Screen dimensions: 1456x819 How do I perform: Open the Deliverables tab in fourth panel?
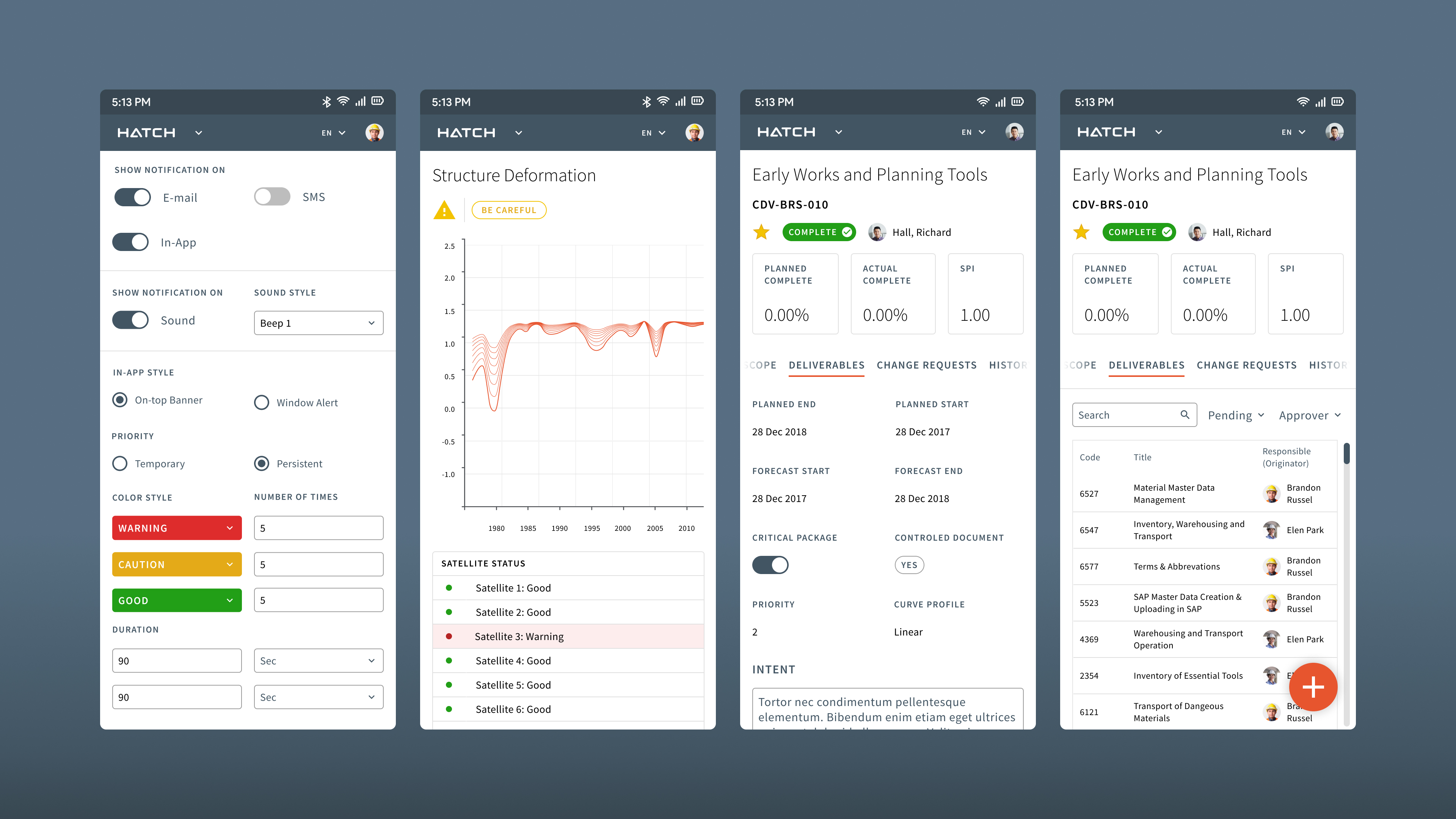coord(1146,365)
